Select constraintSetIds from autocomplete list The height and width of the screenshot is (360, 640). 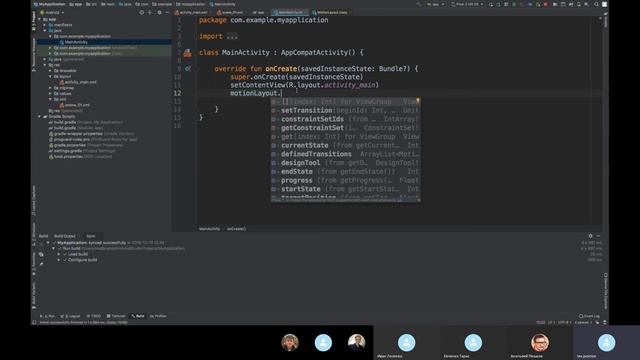pos(345,119)
